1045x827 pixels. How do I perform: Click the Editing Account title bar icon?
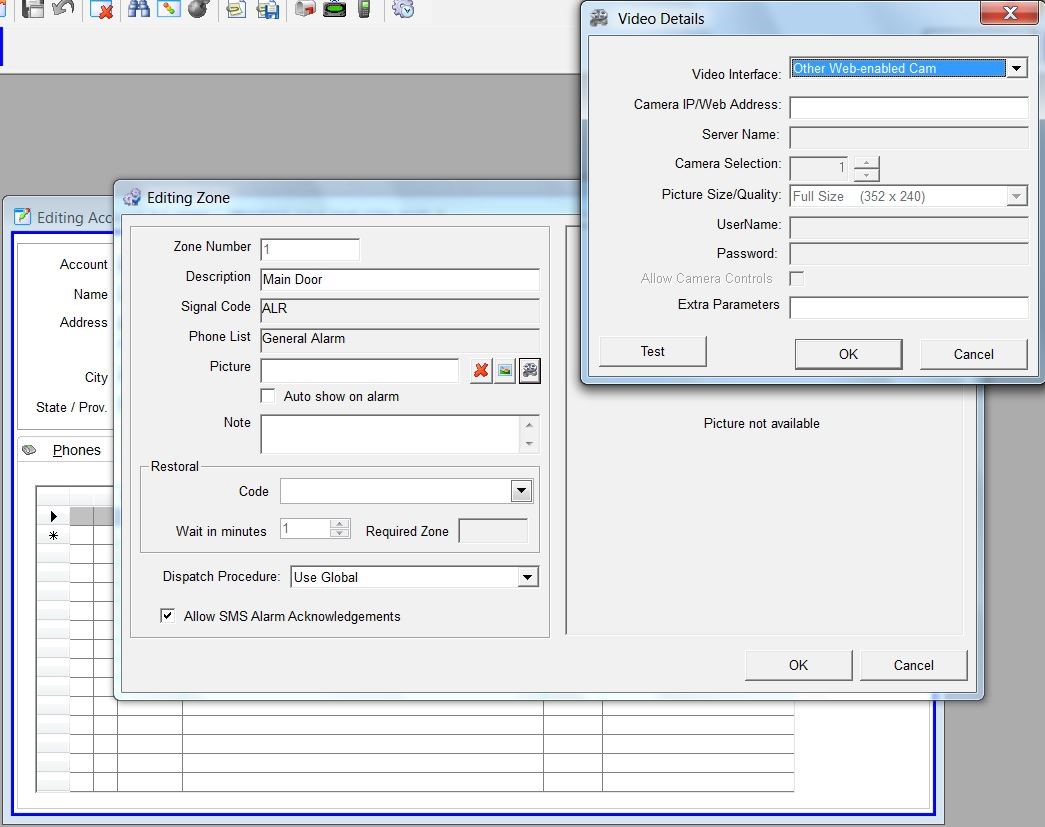23,217
